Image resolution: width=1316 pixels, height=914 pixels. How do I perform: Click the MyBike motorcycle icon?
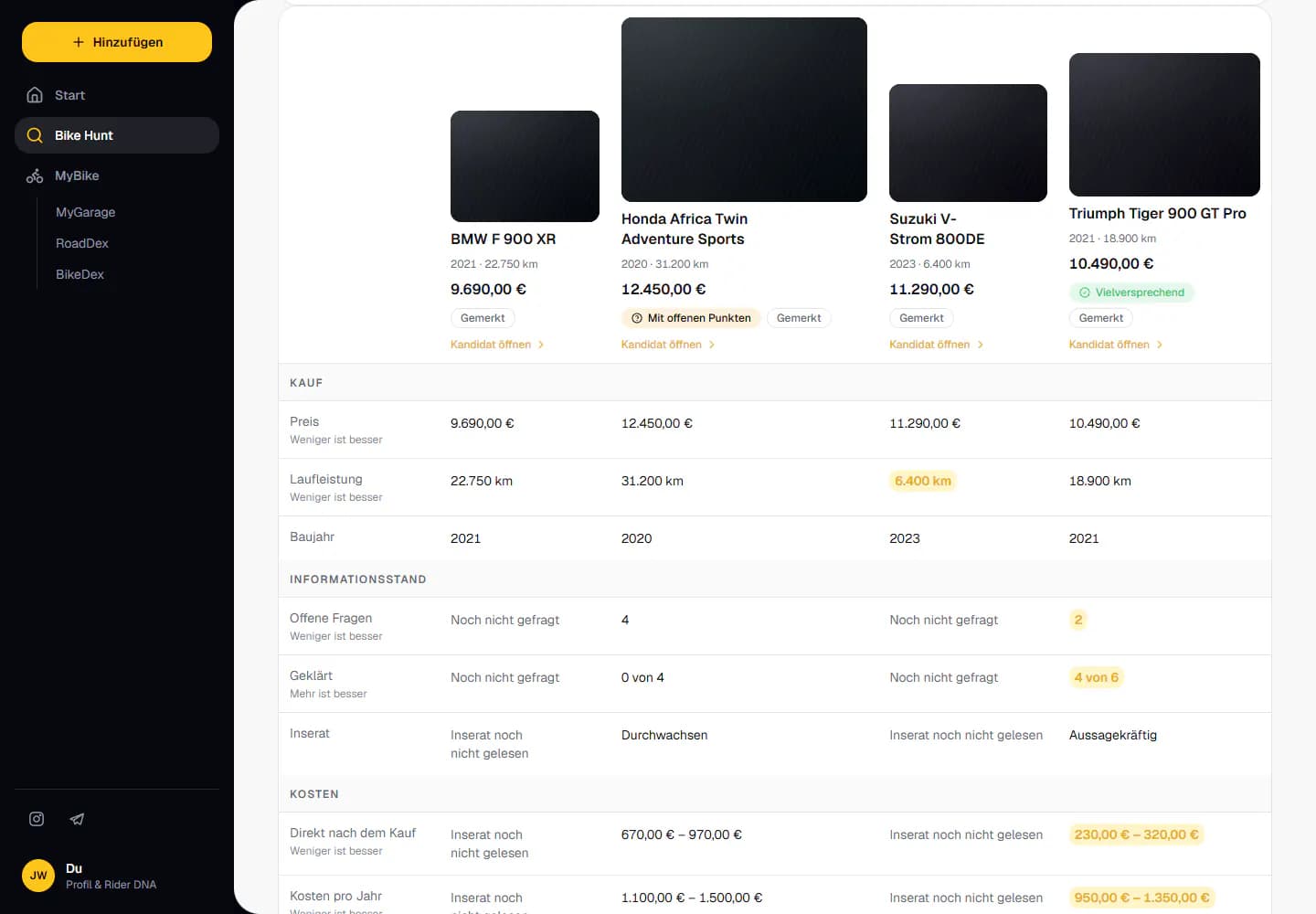click(x=35, y=175)
